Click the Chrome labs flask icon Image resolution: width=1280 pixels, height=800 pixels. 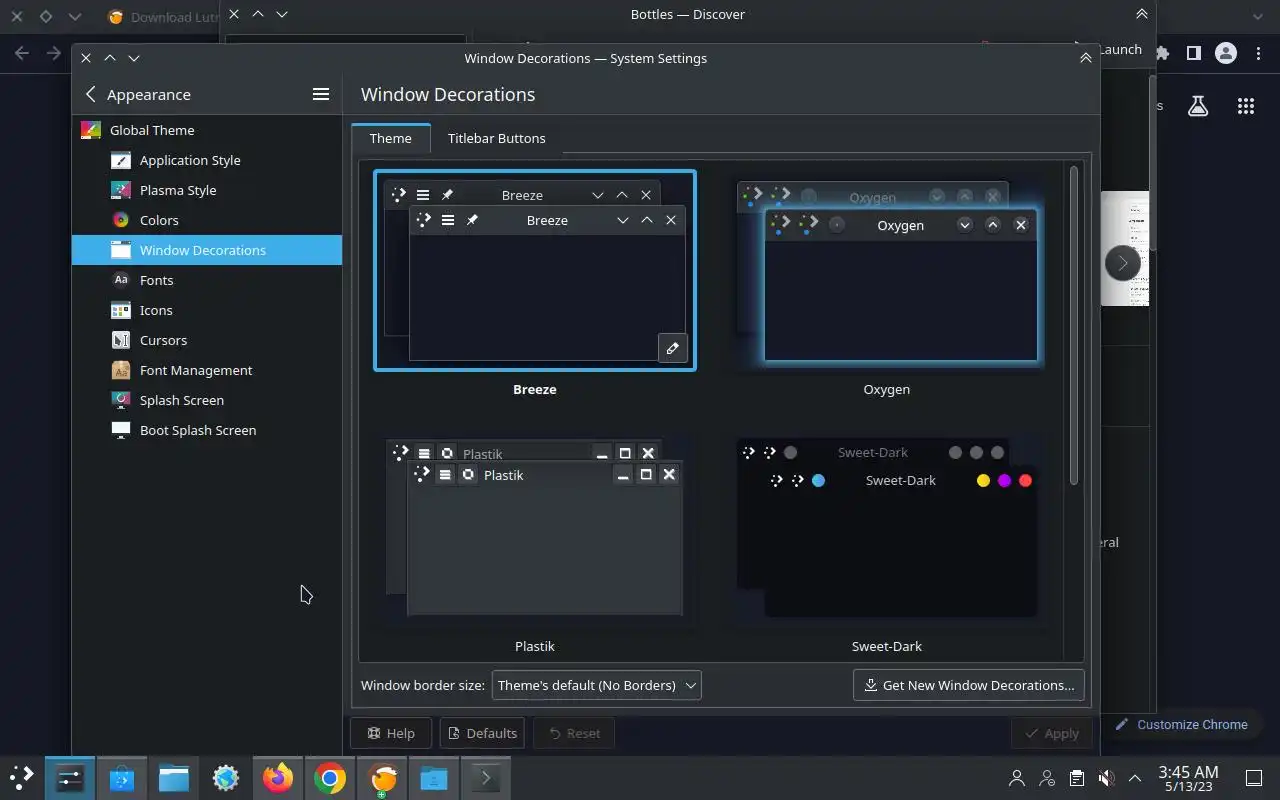pyautogui.click(x=1198, y=106)
